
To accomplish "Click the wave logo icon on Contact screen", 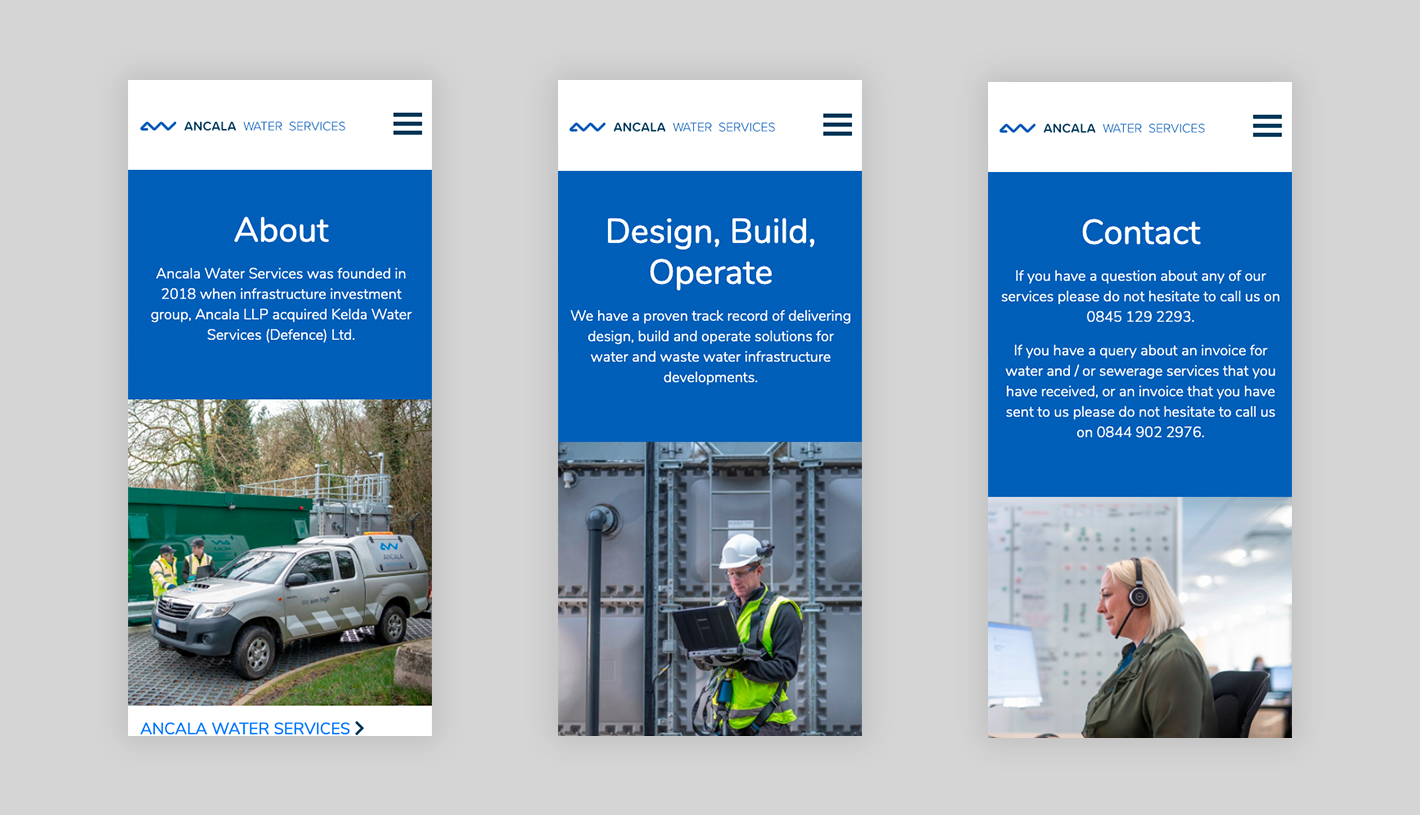I will [x=1017, y=128].
